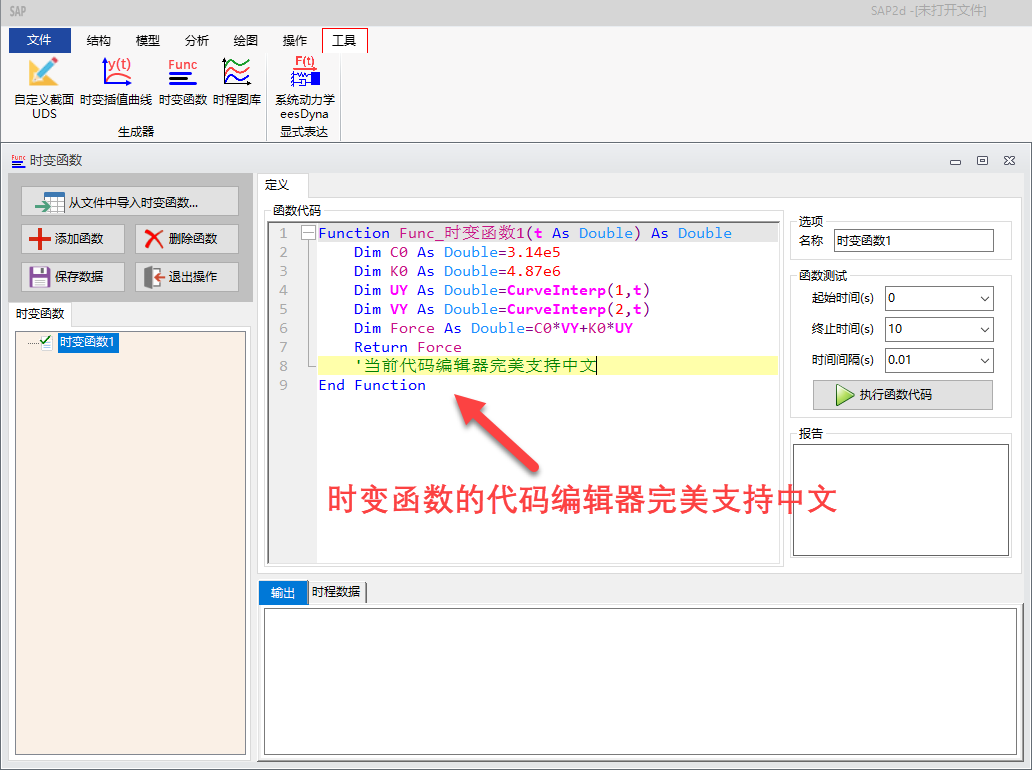
Task: Open the 自定义截面 UDS tool
Action: tap(44, 88)
